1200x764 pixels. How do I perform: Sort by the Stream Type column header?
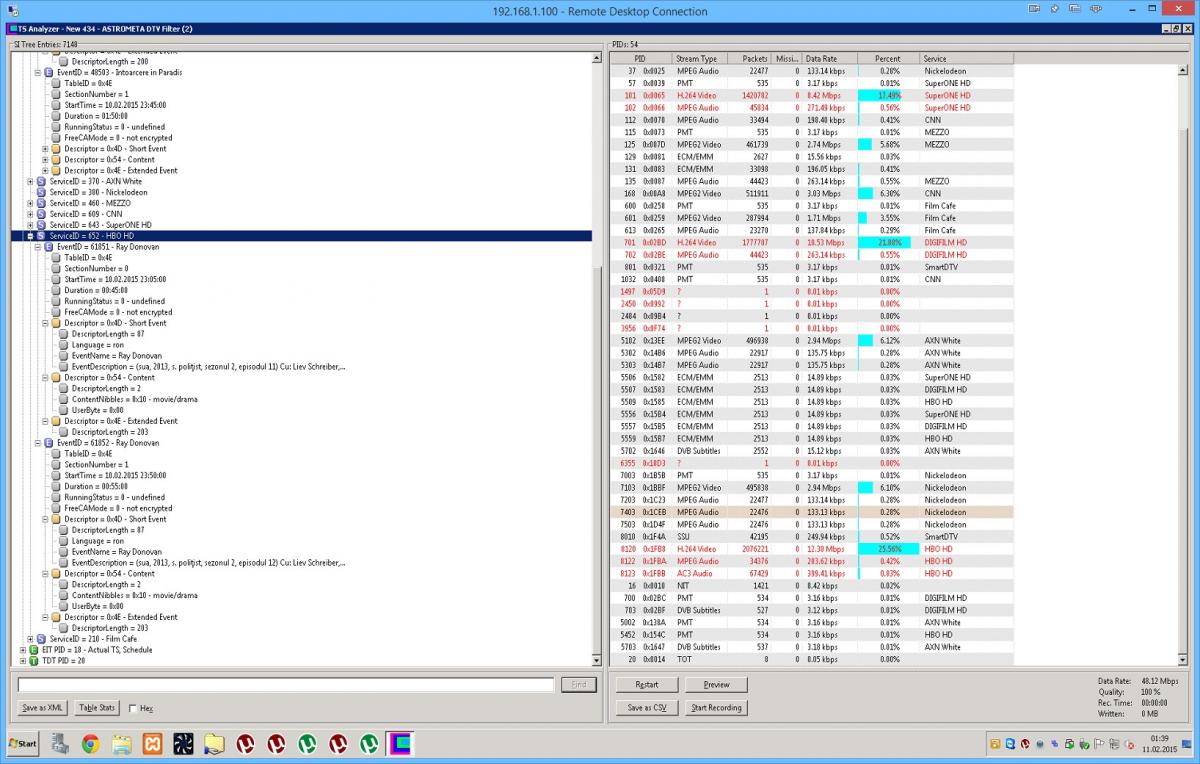coord(697,59)
